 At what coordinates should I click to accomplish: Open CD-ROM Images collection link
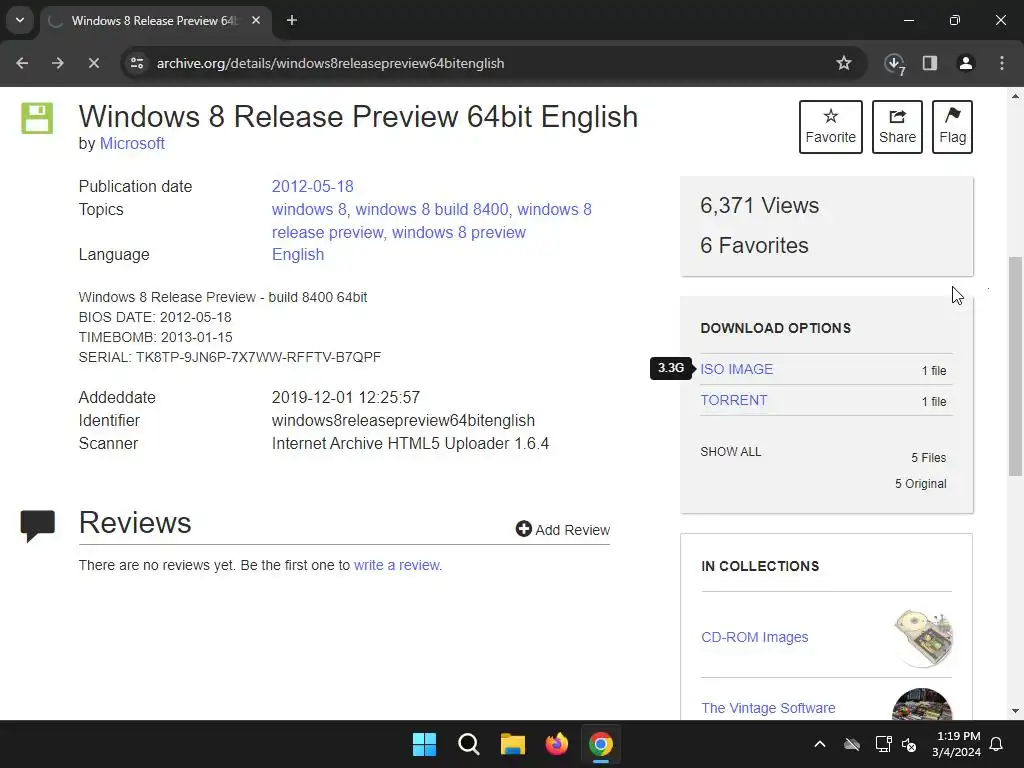point(755,637)
